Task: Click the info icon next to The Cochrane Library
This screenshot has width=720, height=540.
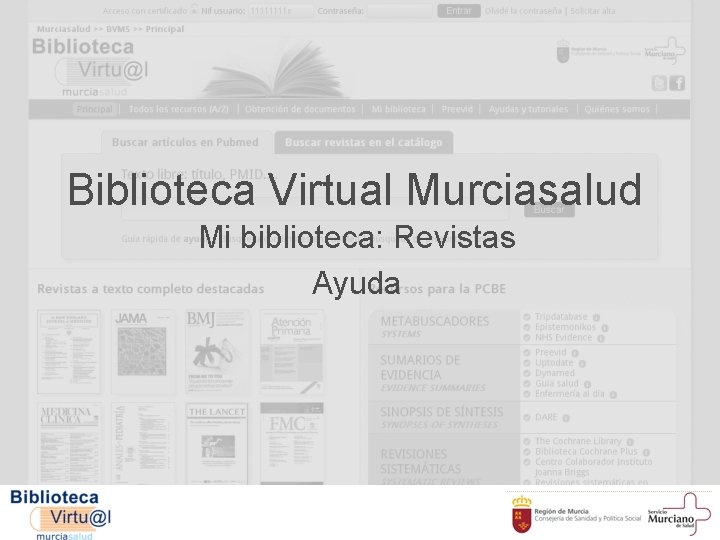Action: [x=630, y=442]
